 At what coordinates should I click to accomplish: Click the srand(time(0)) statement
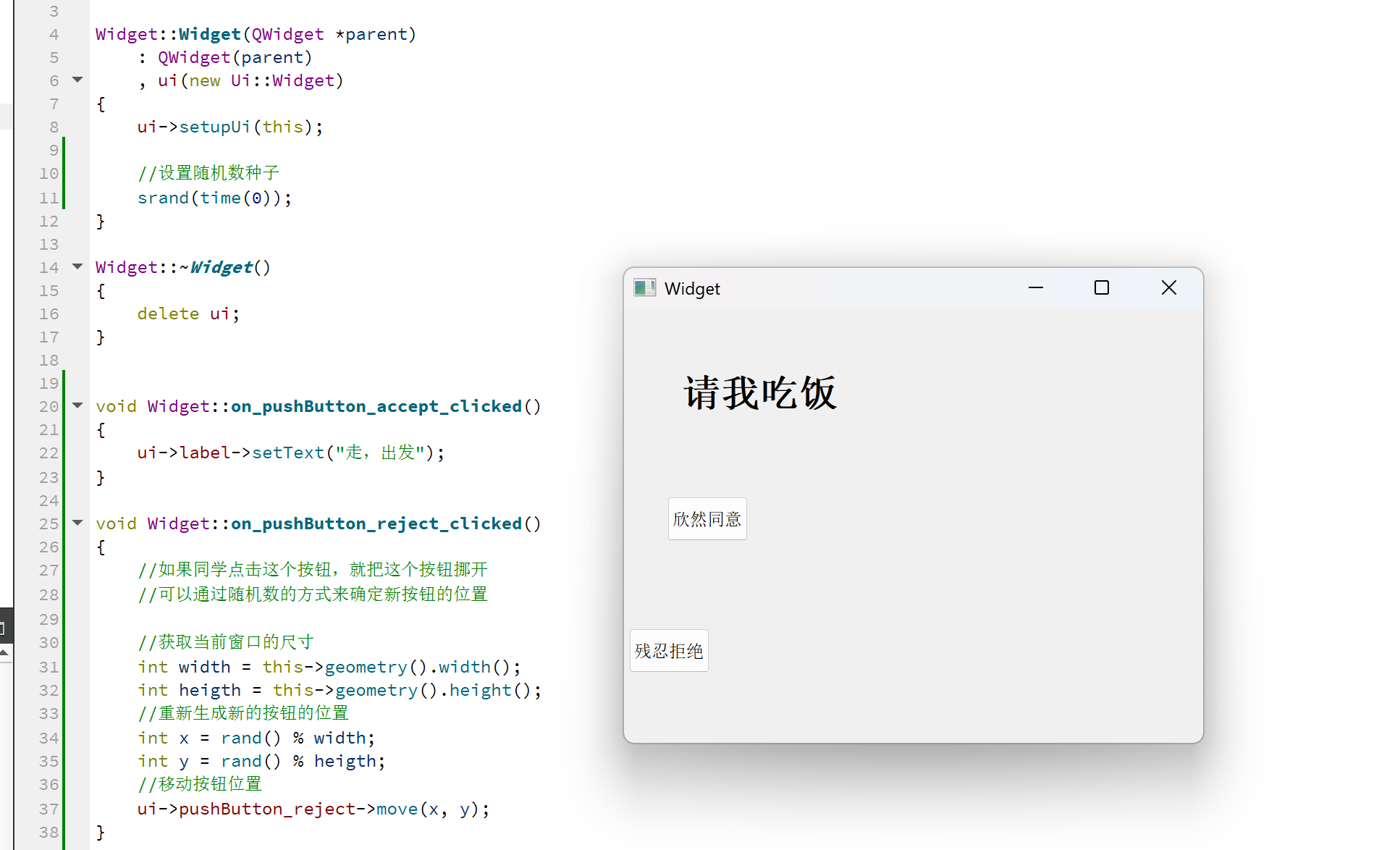point(214,198)
